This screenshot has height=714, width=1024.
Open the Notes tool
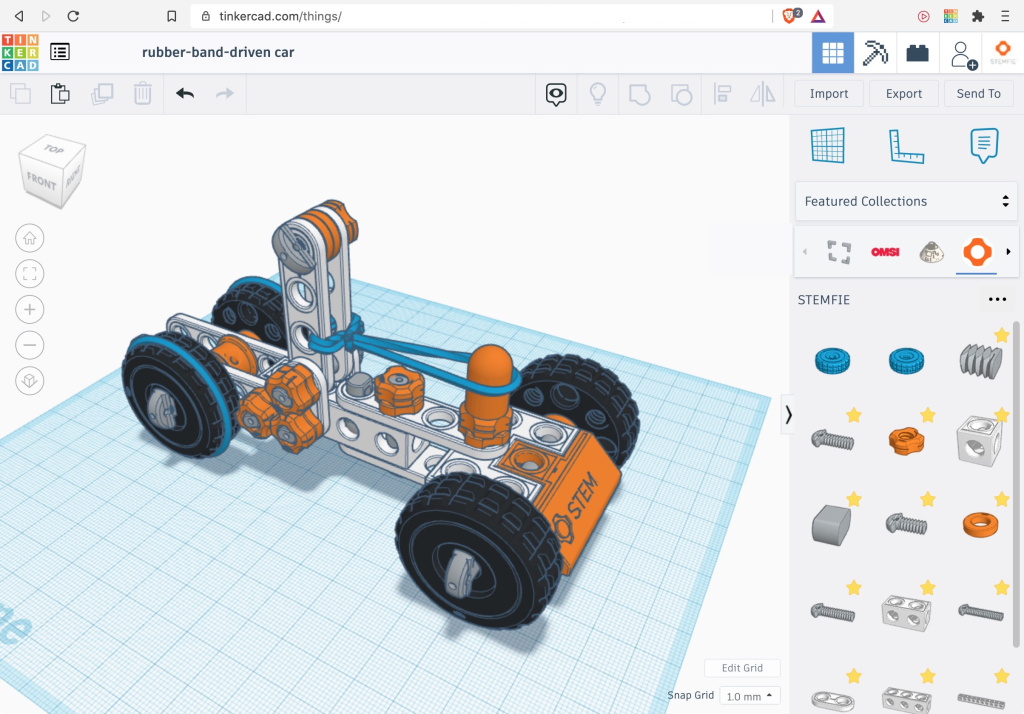[984, 146]
